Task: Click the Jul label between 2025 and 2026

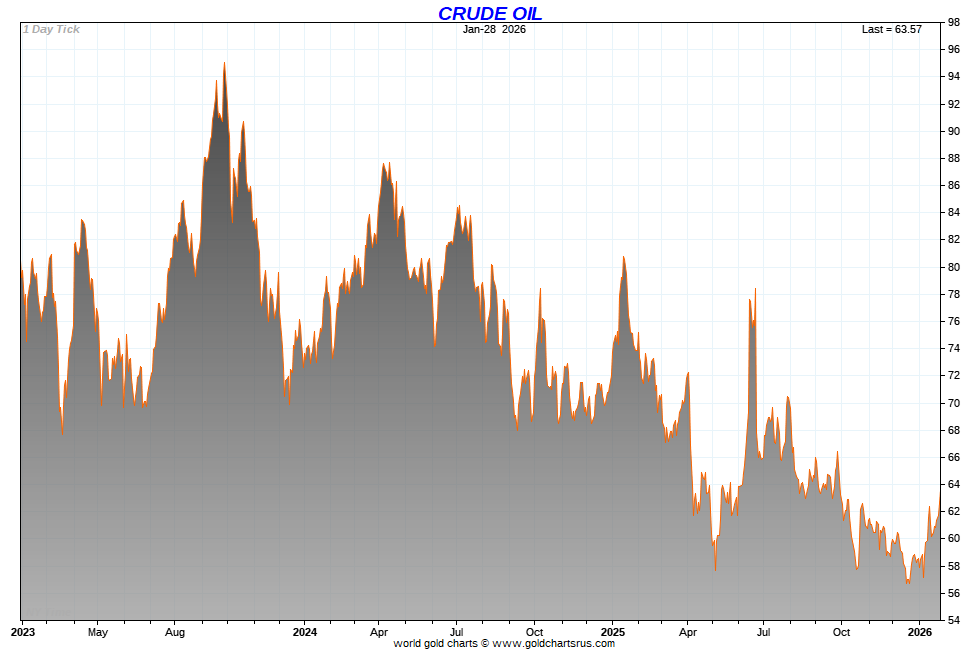Action: point(764,632)
